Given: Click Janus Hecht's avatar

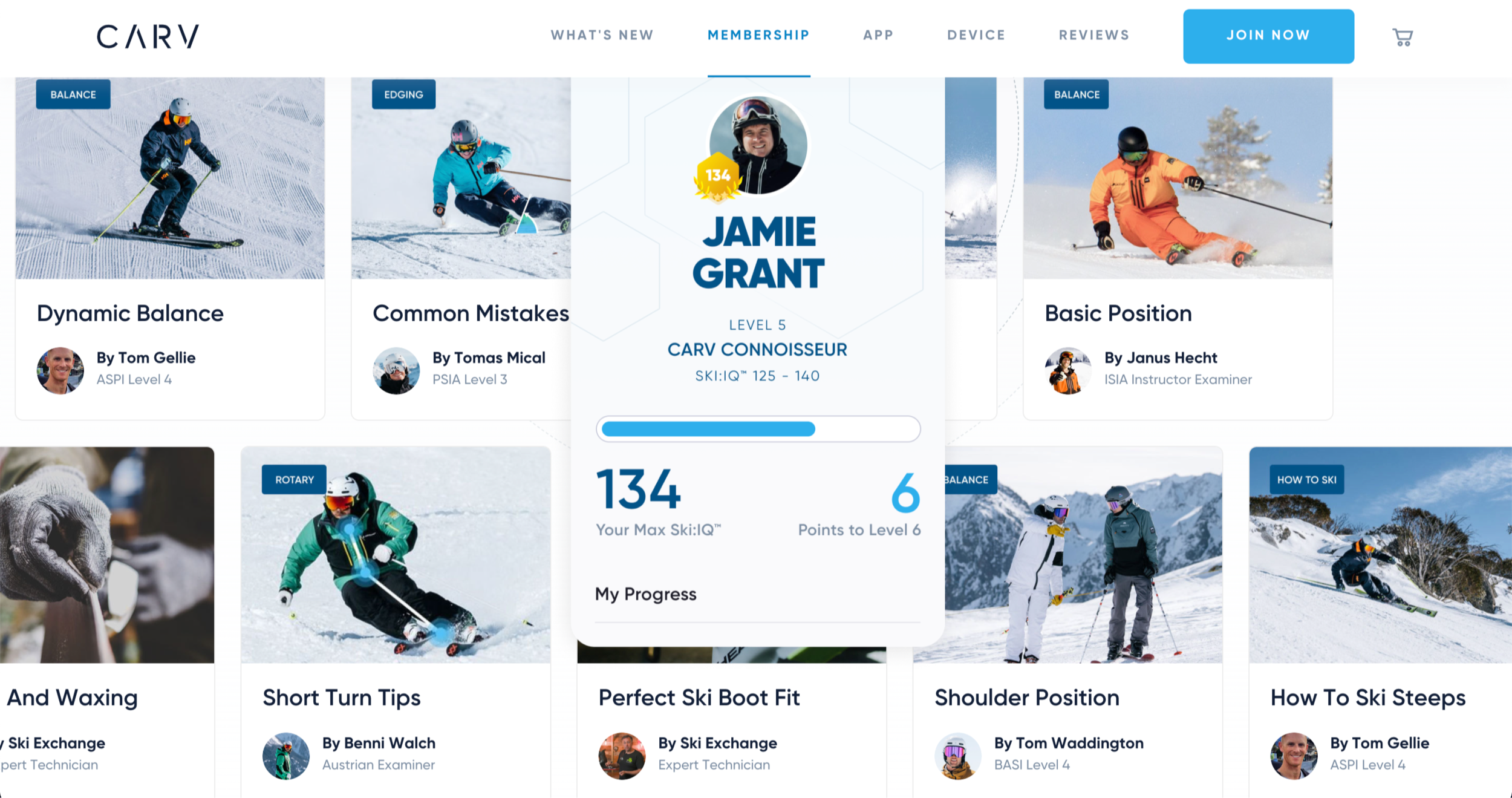Looking at the screenshot, I should click(1068, 370).
